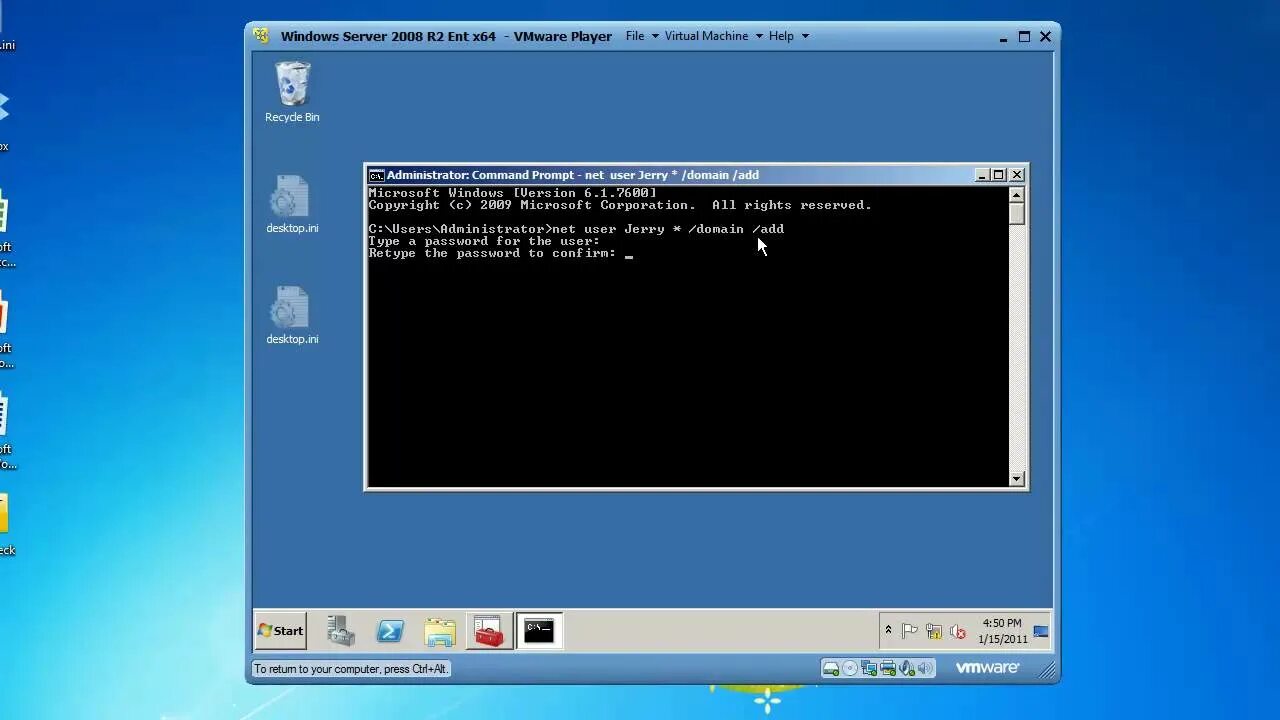Click Command Prompt scrollbar up arrow
1280x720 pixels.
[x=1017, y=195]
